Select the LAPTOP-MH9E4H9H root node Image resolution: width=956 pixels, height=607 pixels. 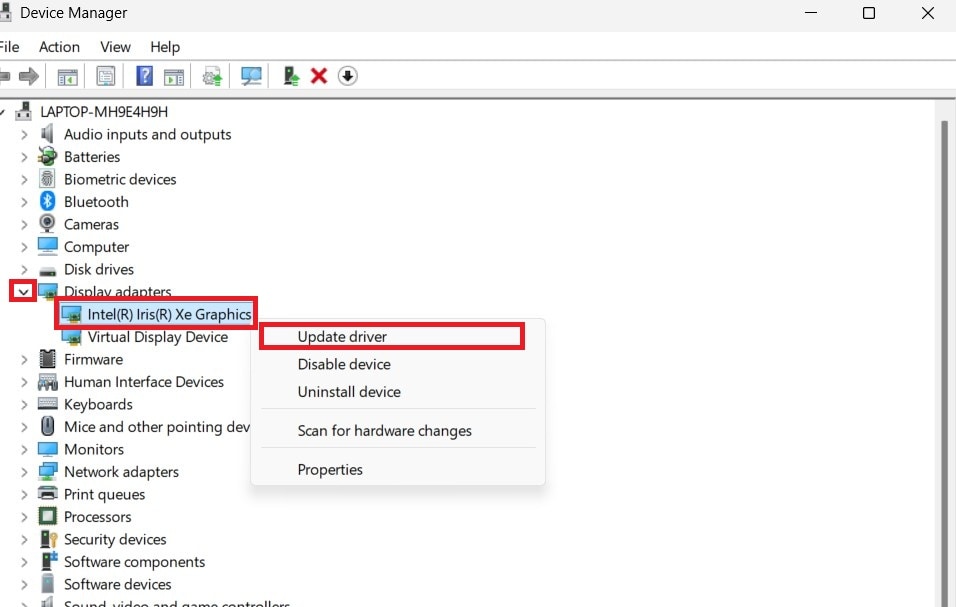coord(104,112)
